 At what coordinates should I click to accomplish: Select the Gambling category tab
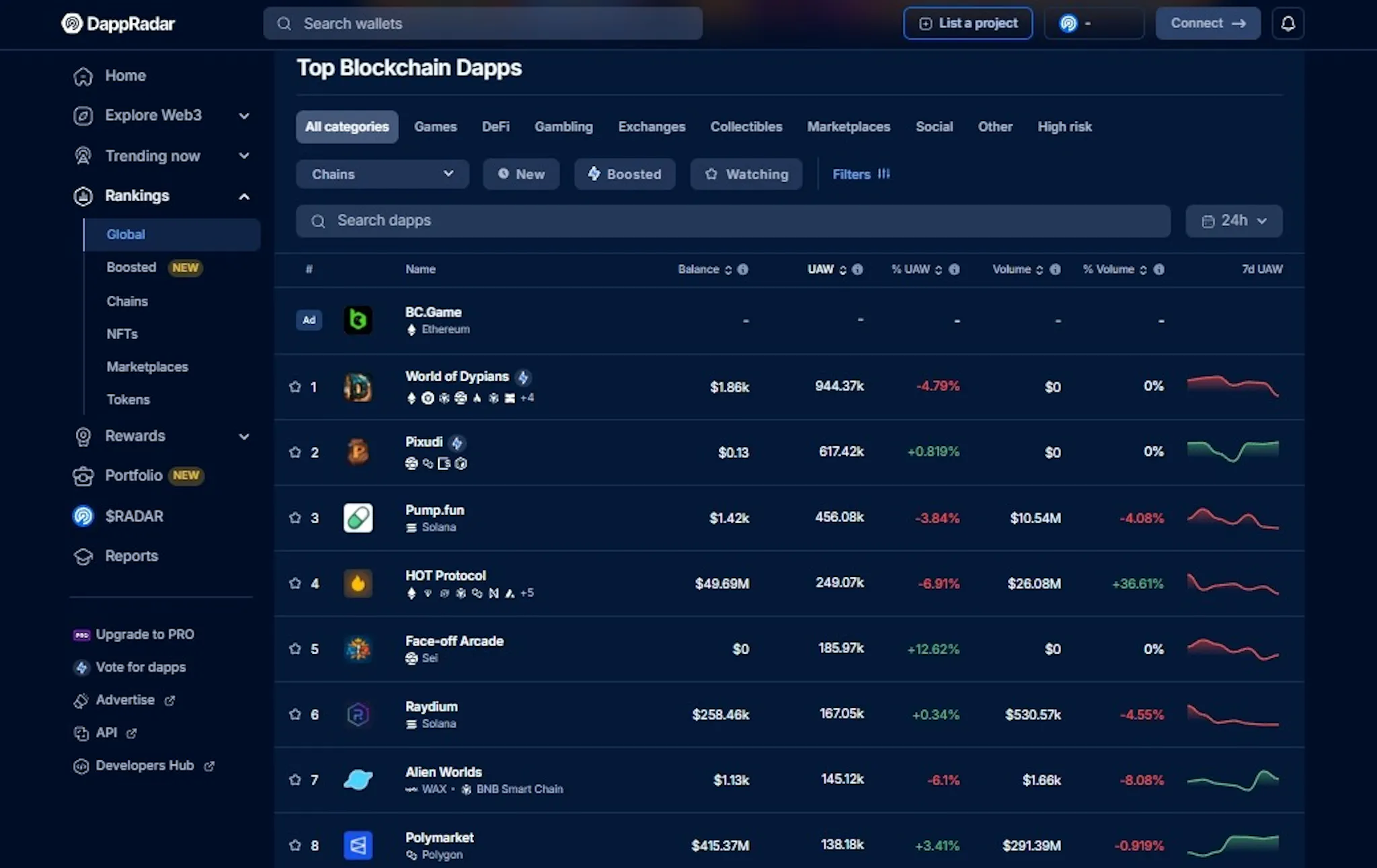tap(563, 126)
